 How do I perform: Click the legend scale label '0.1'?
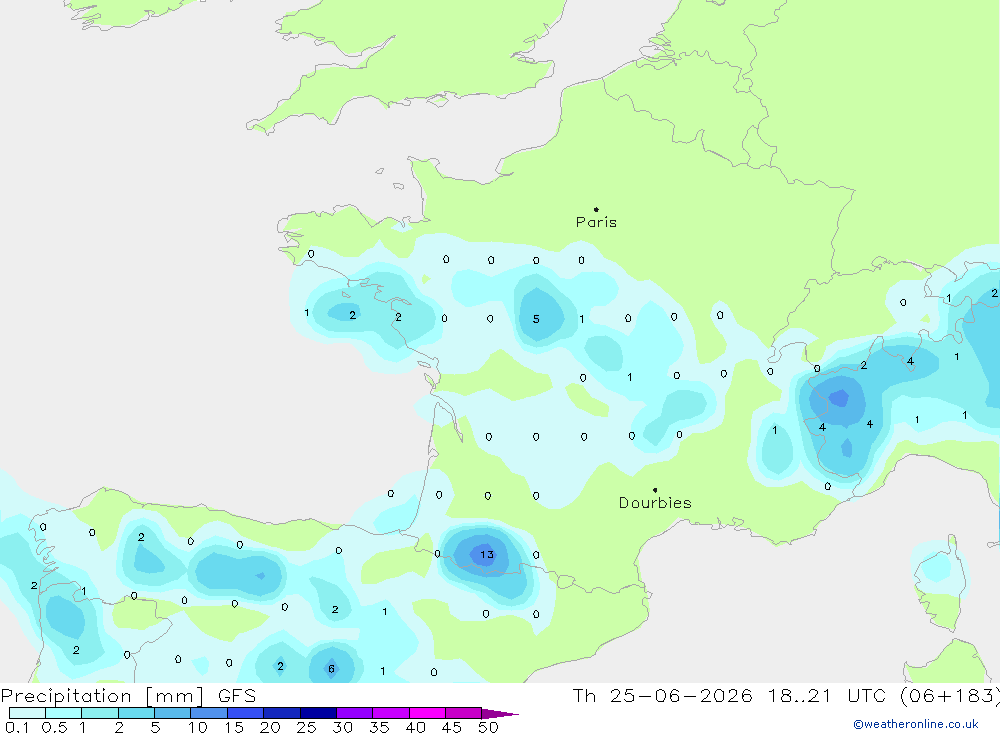[x=17, y=727]
